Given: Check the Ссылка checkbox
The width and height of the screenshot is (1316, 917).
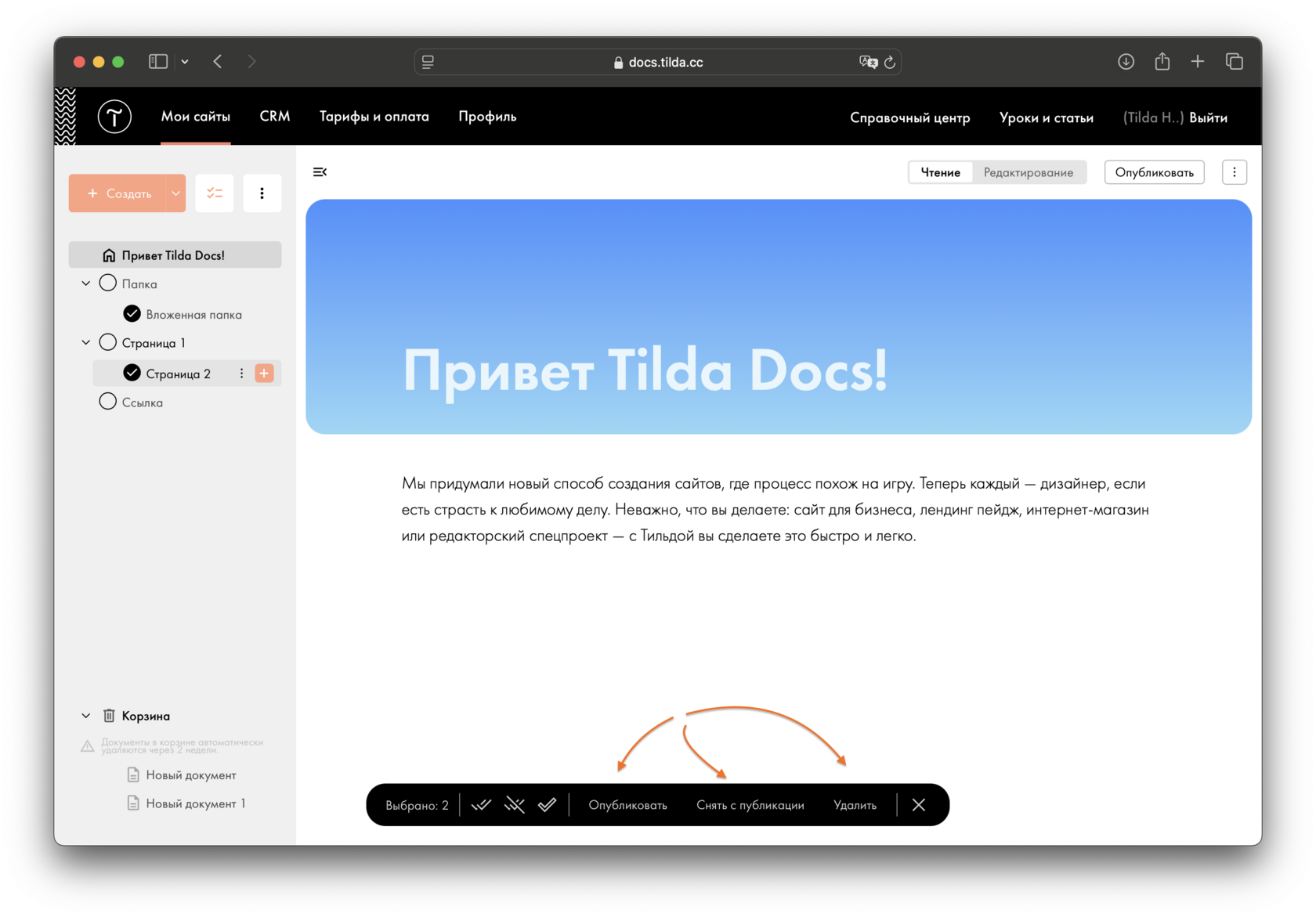Looking at the screenshot, I should tap(108, 402).
